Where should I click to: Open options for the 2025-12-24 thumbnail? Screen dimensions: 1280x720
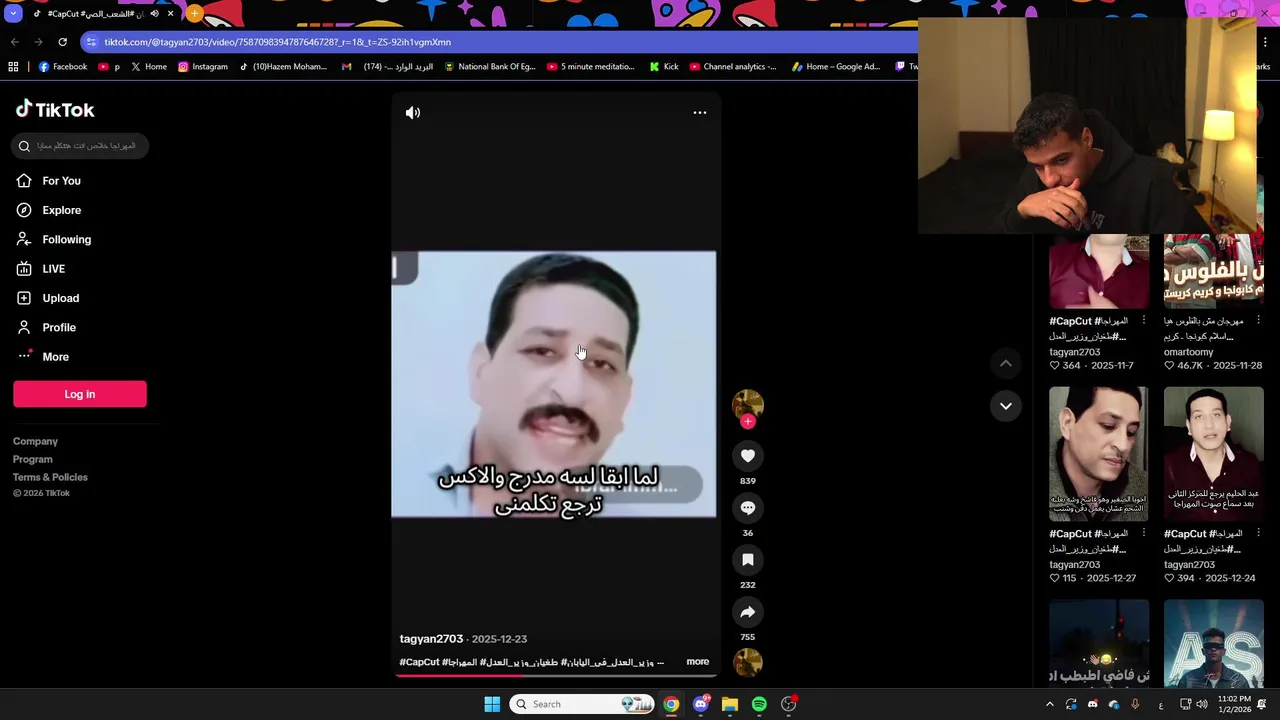point(1259,534)
